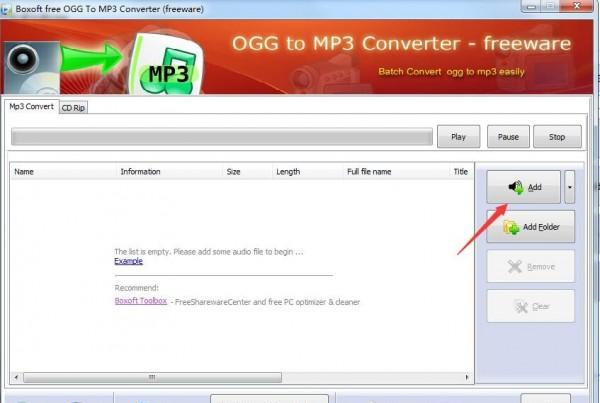Click the MP3 logo in the banner
Screen dimensions: 600x403
[167, 65]
